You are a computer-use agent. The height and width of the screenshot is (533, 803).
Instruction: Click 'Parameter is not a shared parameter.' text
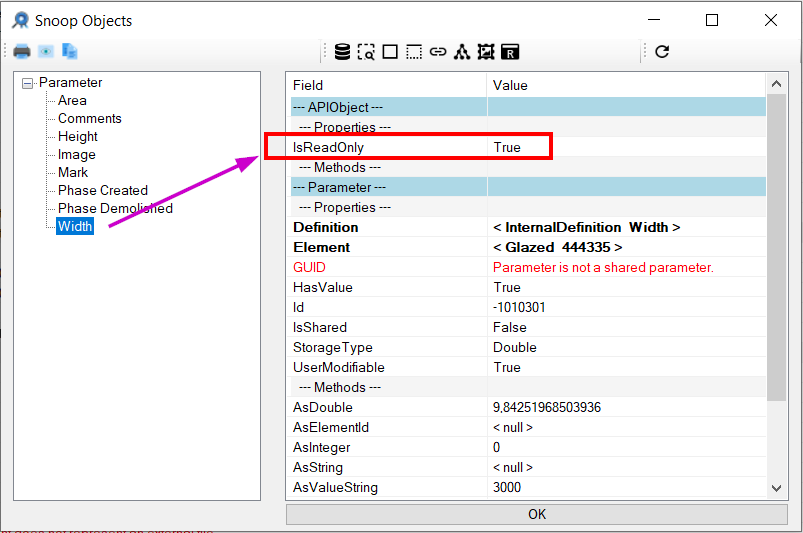pyautogui.click(x=603, y=267)
